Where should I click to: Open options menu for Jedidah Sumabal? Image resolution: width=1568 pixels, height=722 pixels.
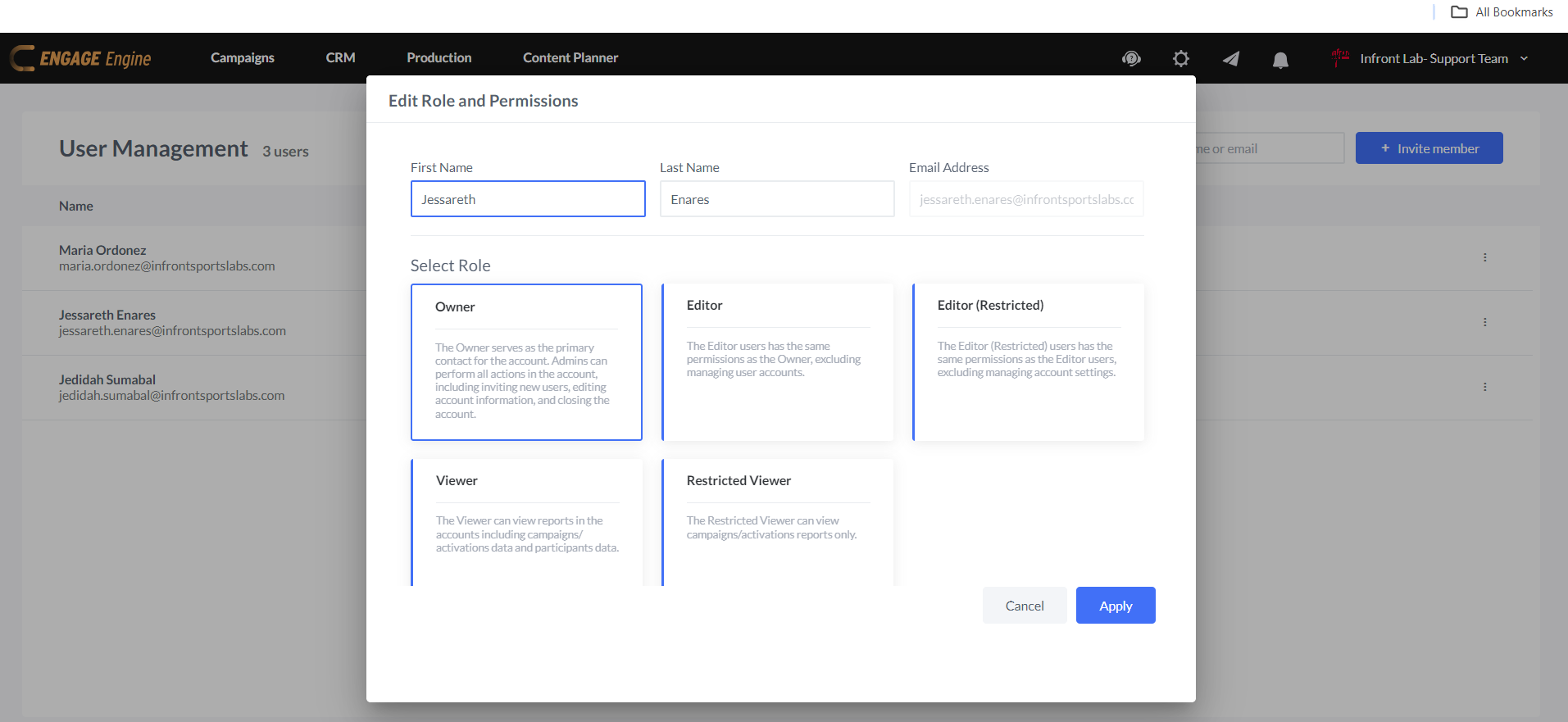pos(1484,387)
